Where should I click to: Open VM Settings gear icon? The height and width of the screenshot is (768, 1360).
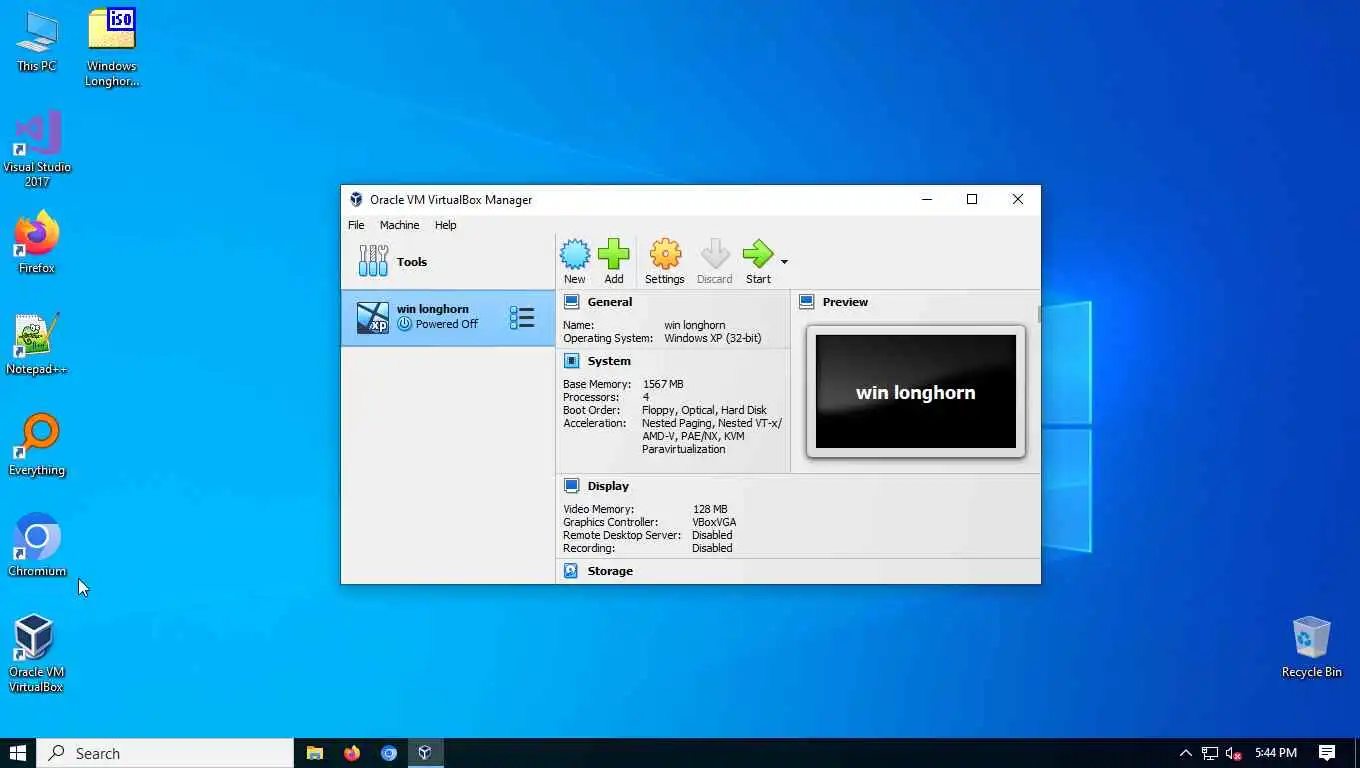point(665,255)
